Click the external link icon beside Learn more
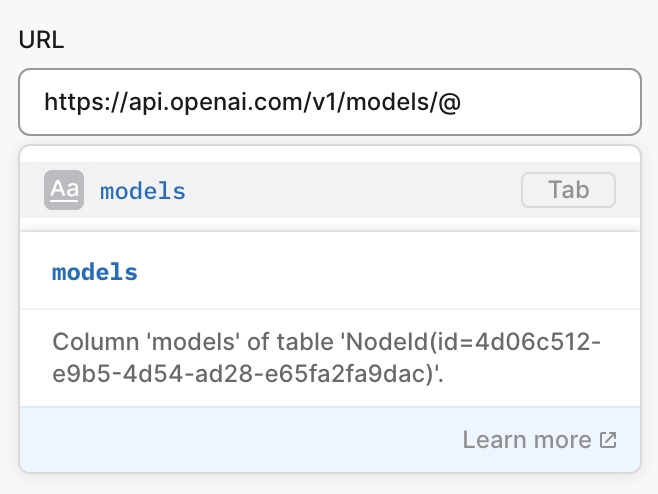 pyautogui.click(x=607, y=440)
